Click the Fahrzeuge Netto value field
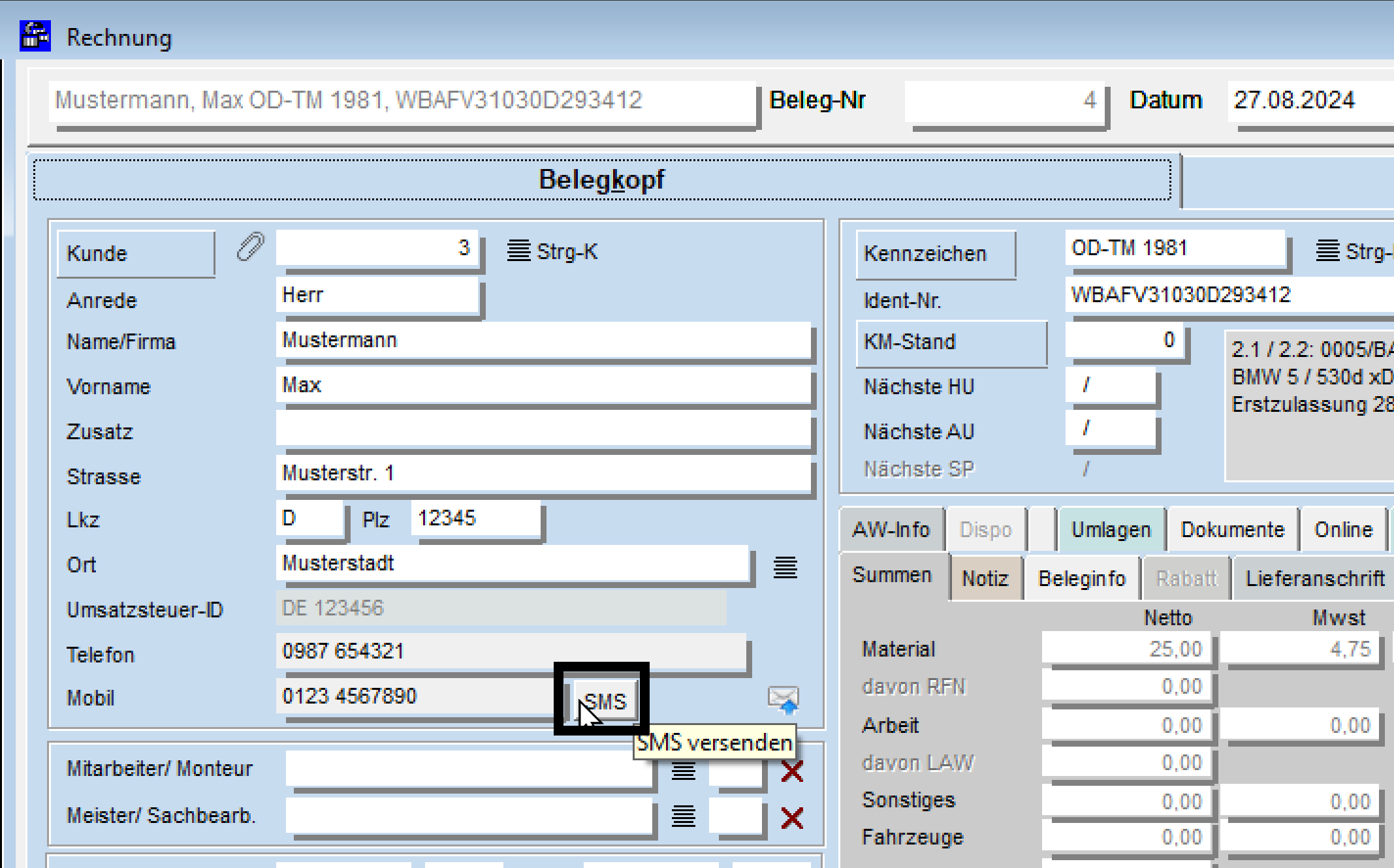The image size is (1394, 868). coord(1126,837)
